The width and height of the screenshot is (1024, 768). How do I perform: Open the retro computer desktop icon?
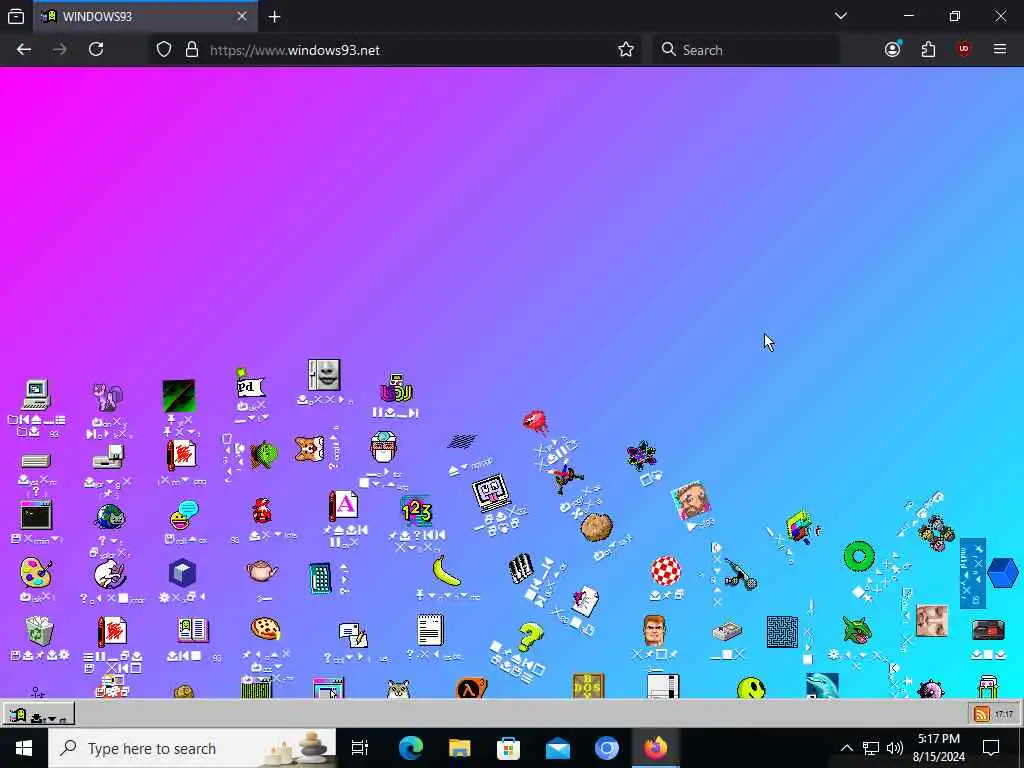tap(36, 394)
